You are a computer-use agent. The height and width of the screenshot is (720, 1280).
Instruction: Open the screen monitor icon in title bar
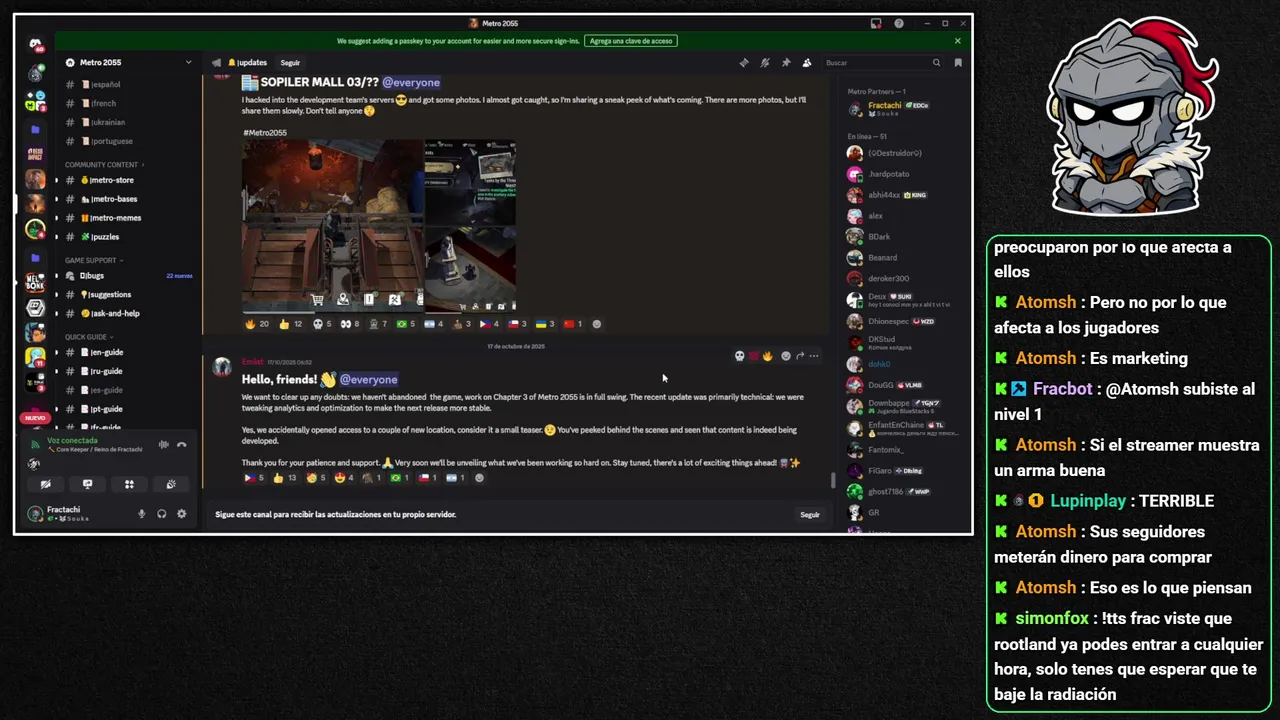click(x=876, y=23)
